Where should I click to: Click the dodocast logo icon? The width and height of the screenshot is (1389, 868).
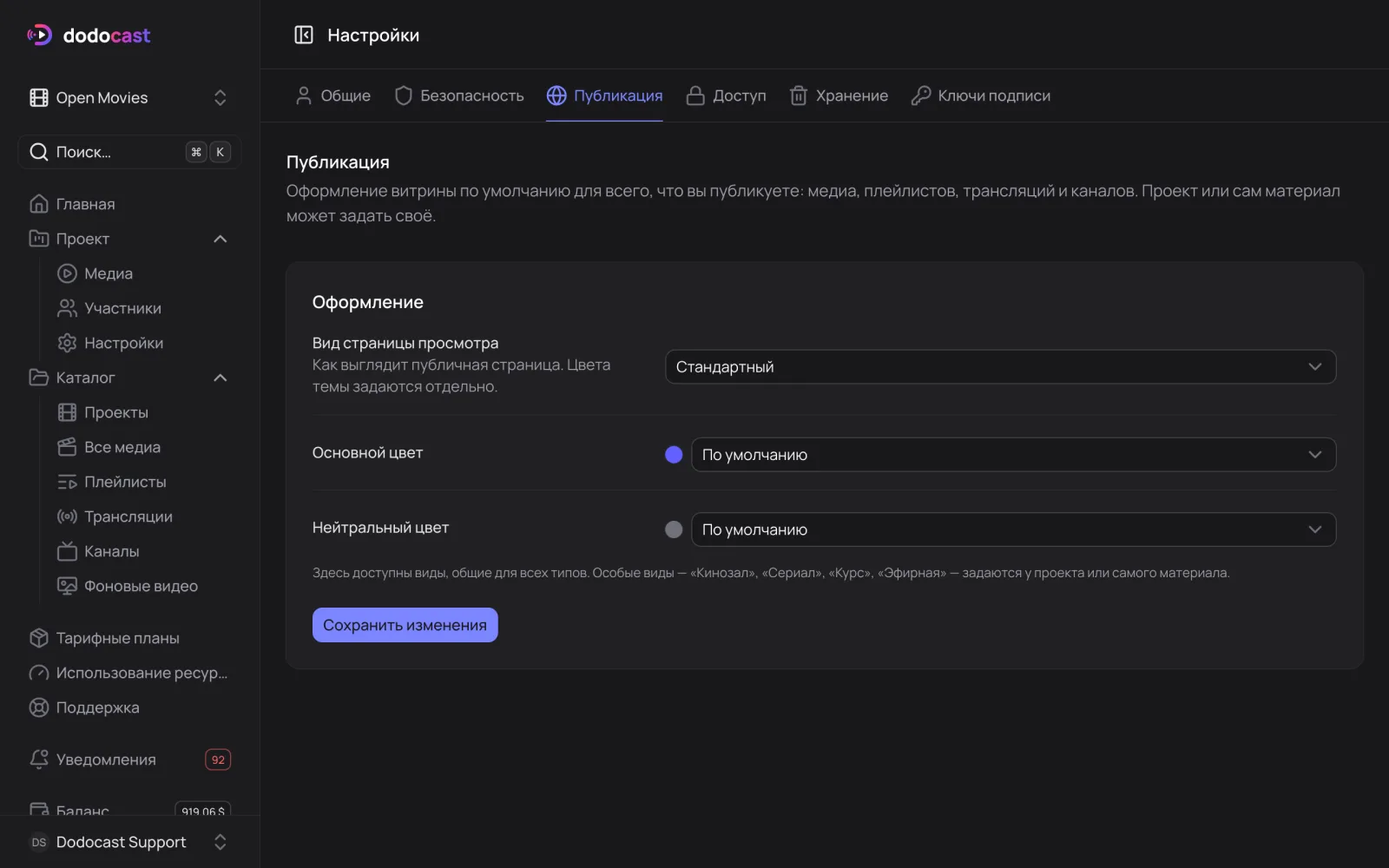pos(39,35)
